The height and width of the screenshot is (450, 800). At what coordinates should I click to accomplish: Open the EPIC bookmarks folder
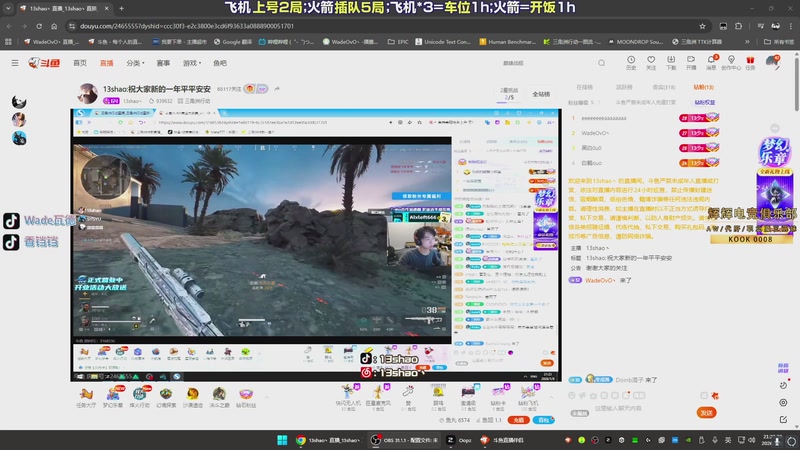[x=398, y=42]
